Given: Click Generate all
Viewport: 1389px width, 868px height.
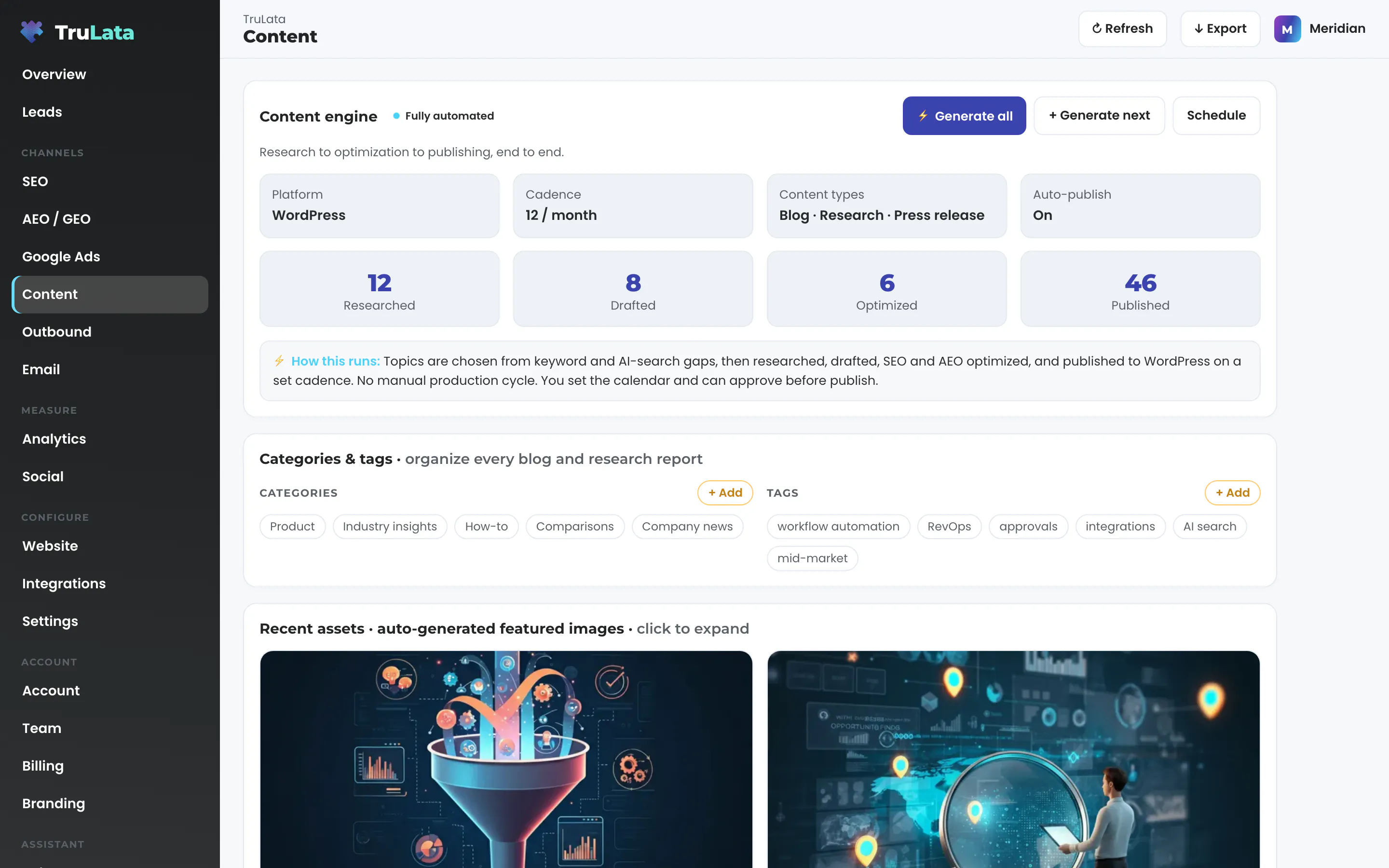Looking at the screenshot, I should (x=964, y=116).
